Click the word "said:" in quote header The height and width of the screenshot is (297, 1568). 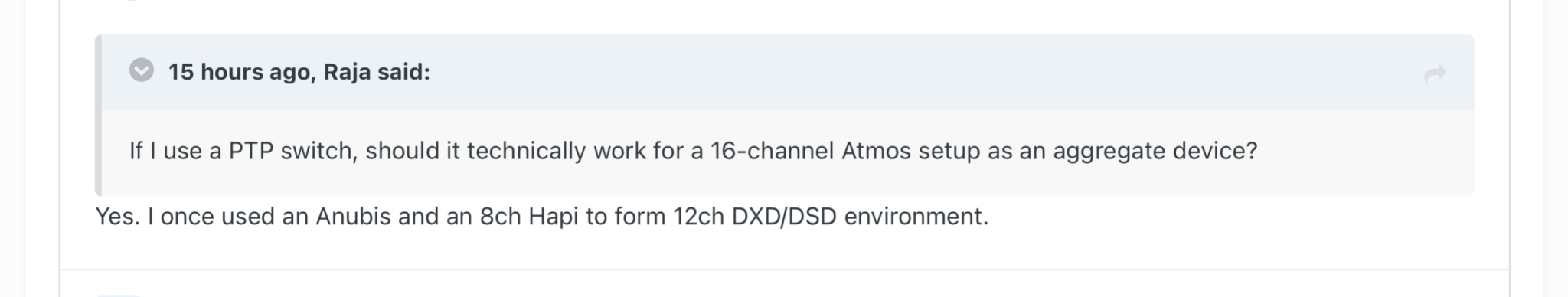(x=403, y=72)
